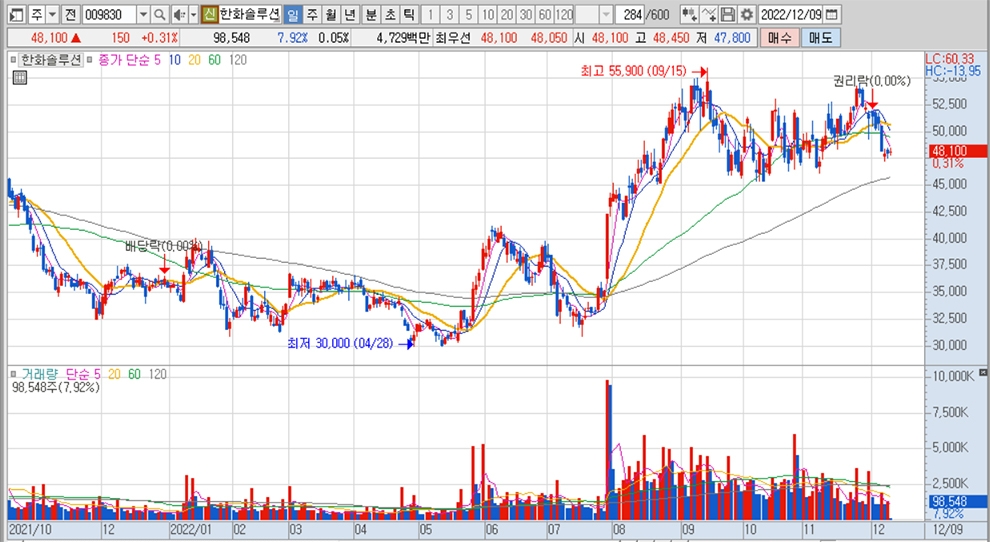Click the volume 120 moving average label

pyautogui.click(x=157, y=374)
